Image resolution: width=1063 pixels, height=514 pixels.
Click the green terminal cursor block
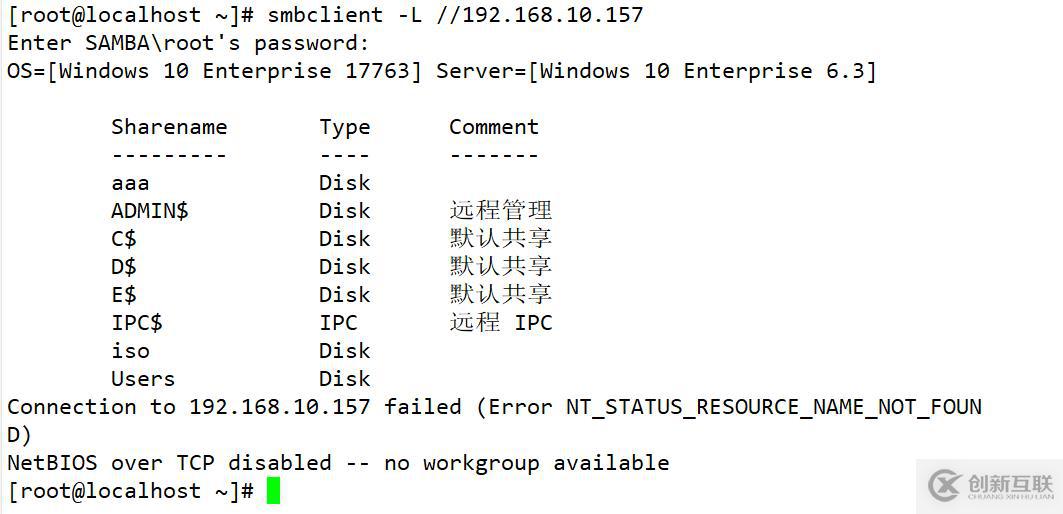click(273, 491)
